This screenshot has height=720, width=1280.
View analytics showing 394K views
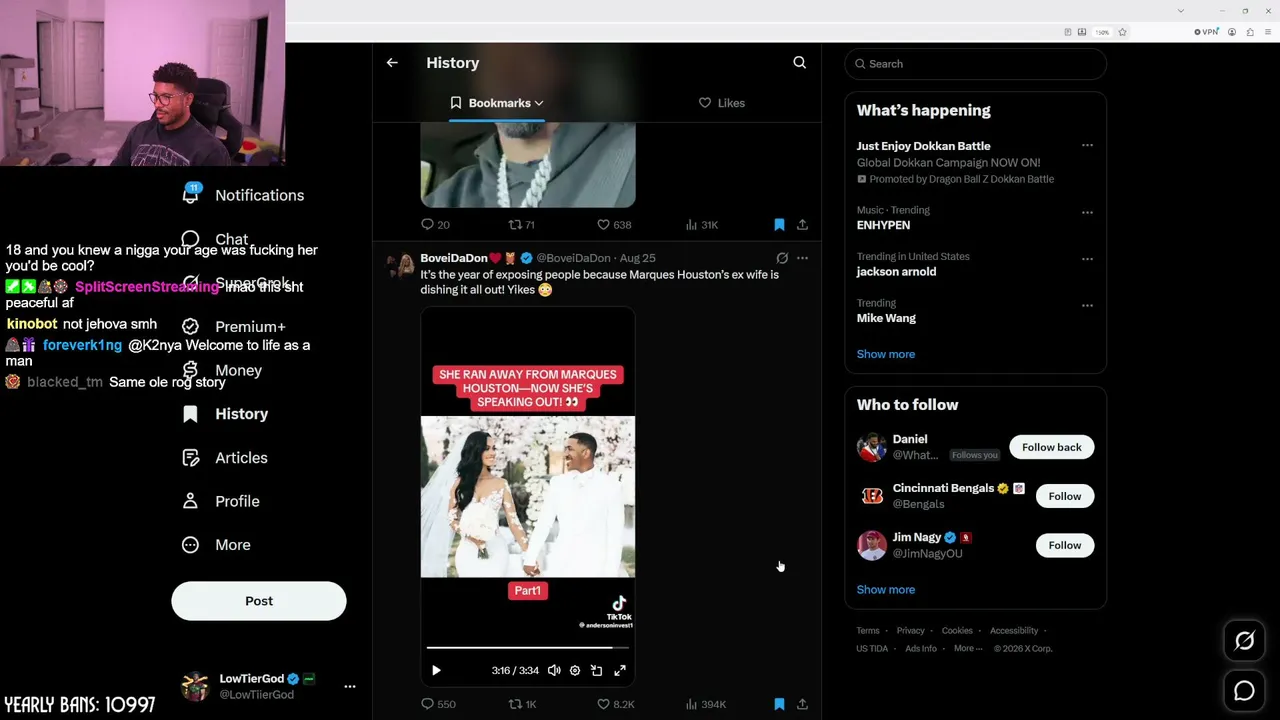pyautogui.click(x=706, y=704)
